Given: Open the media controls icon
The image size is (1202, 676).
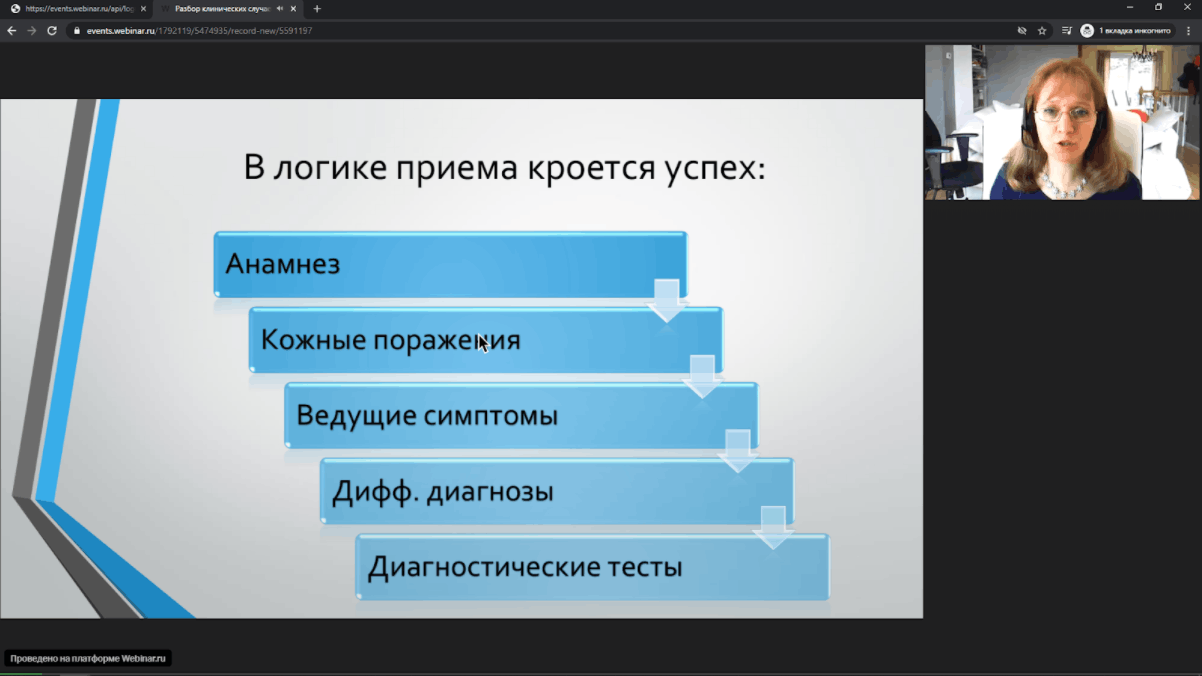Looking at the screenshot, I should click(1066, 31).
